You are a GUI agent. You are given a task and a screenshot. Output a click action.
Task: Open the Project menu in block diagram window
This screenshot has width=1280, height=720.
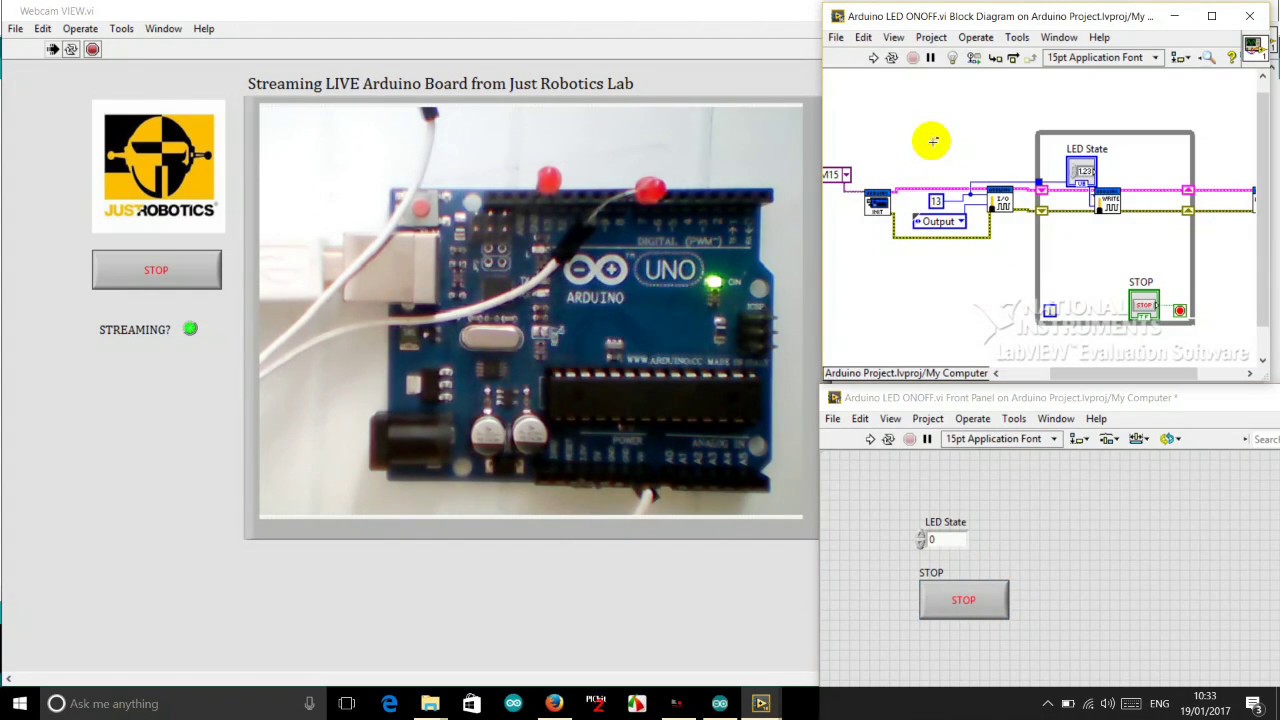pyautogui.click(x=931, y=38)
